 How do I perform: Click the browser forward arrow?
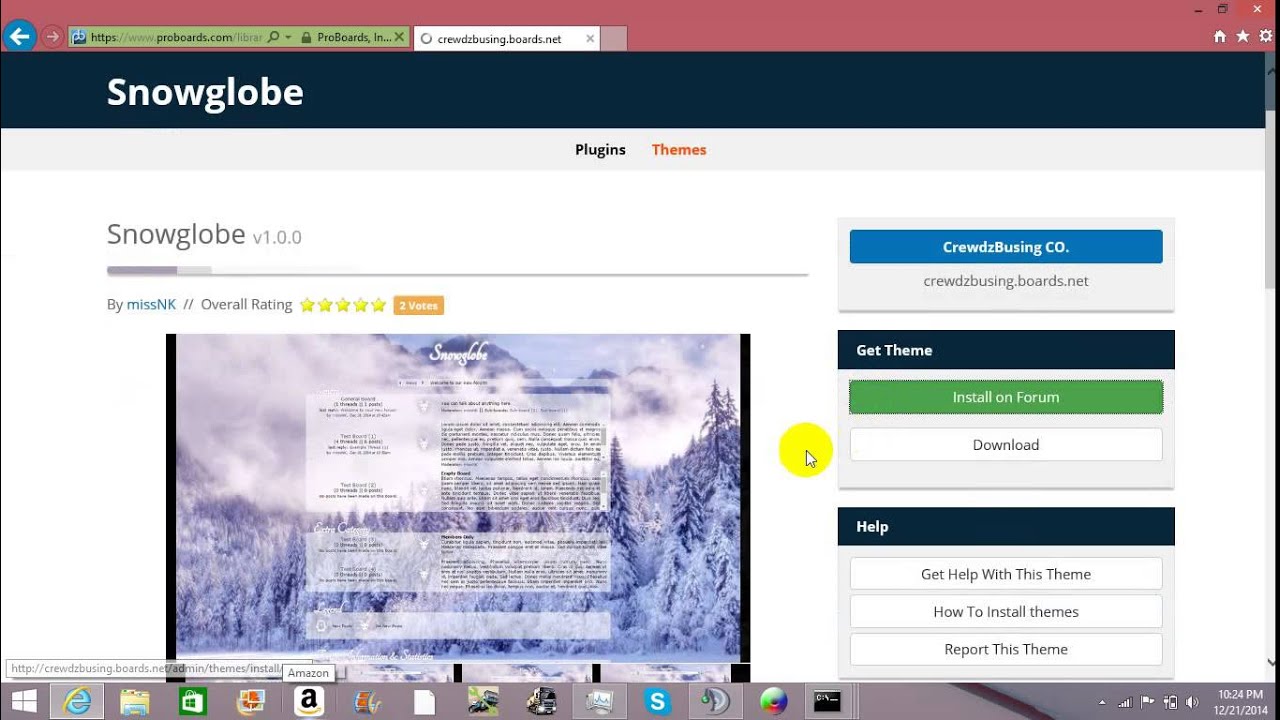pos(53,37)
